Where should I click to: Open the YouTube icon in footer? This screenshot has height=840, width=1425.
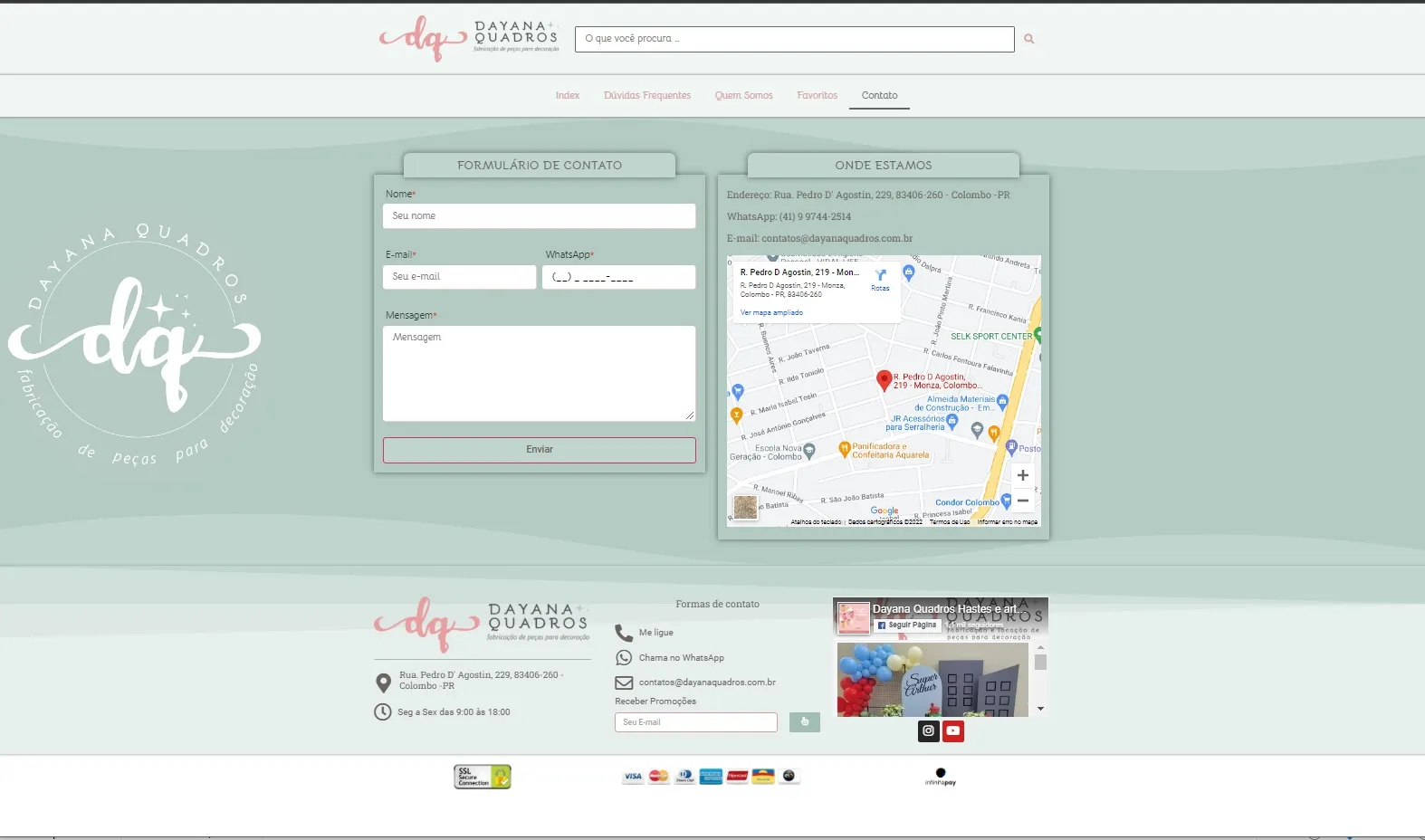(953, 730)
